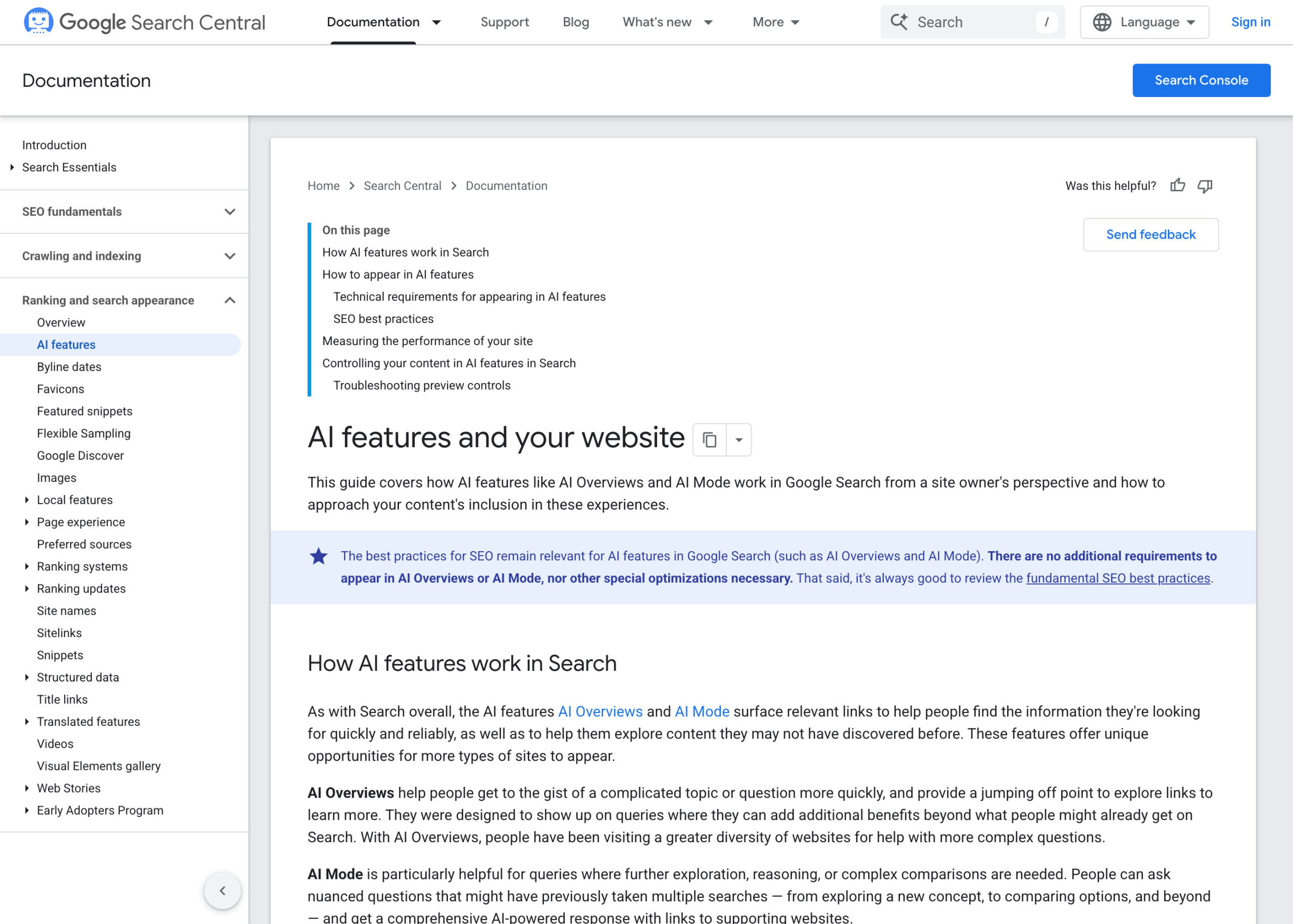
Task: Click the thumbs down not helpful icon
Action: 1205,186
